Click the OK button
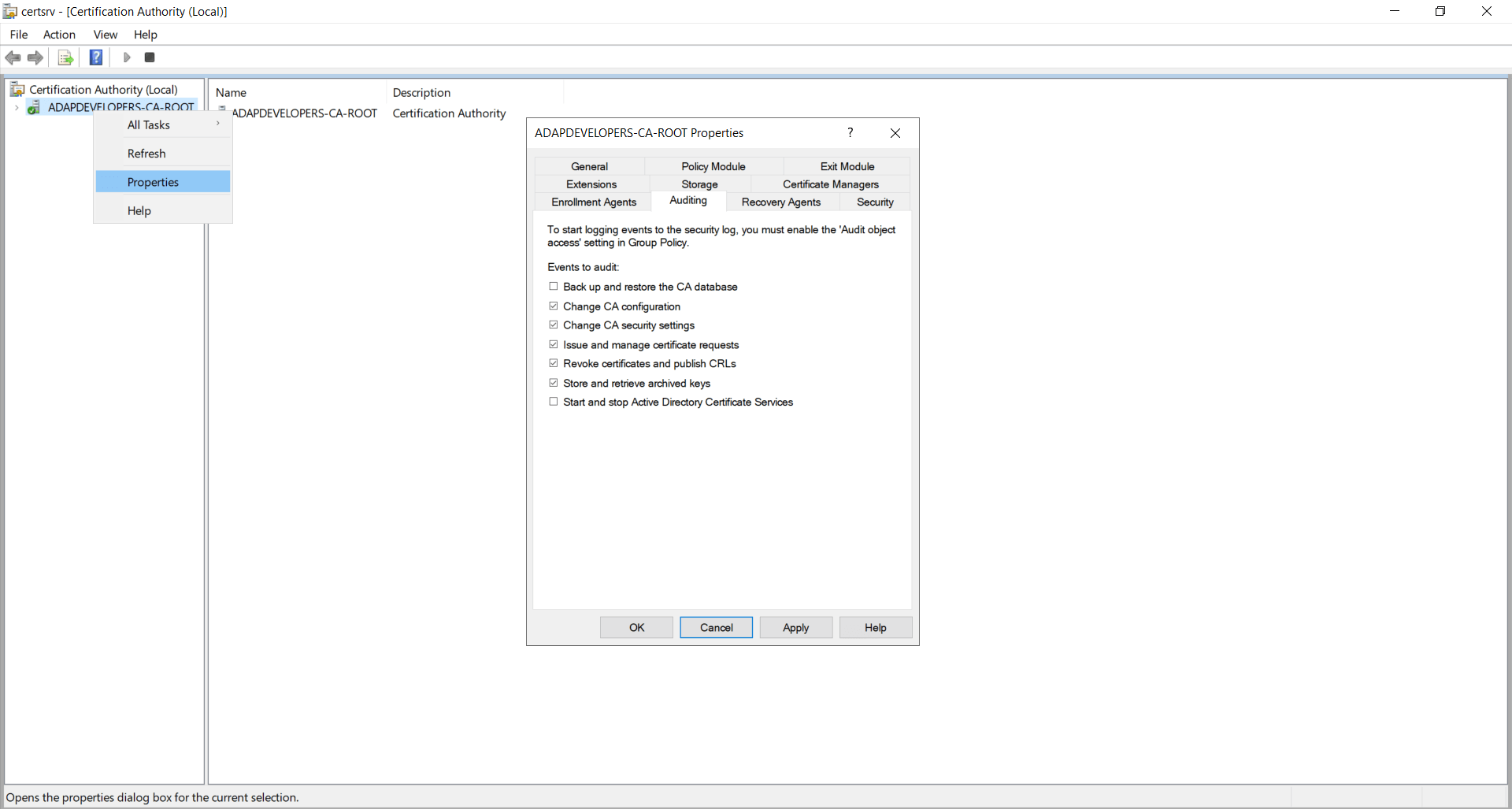Image resolution: width=1512 pixels, height=809 pixels. pos(636,628)
